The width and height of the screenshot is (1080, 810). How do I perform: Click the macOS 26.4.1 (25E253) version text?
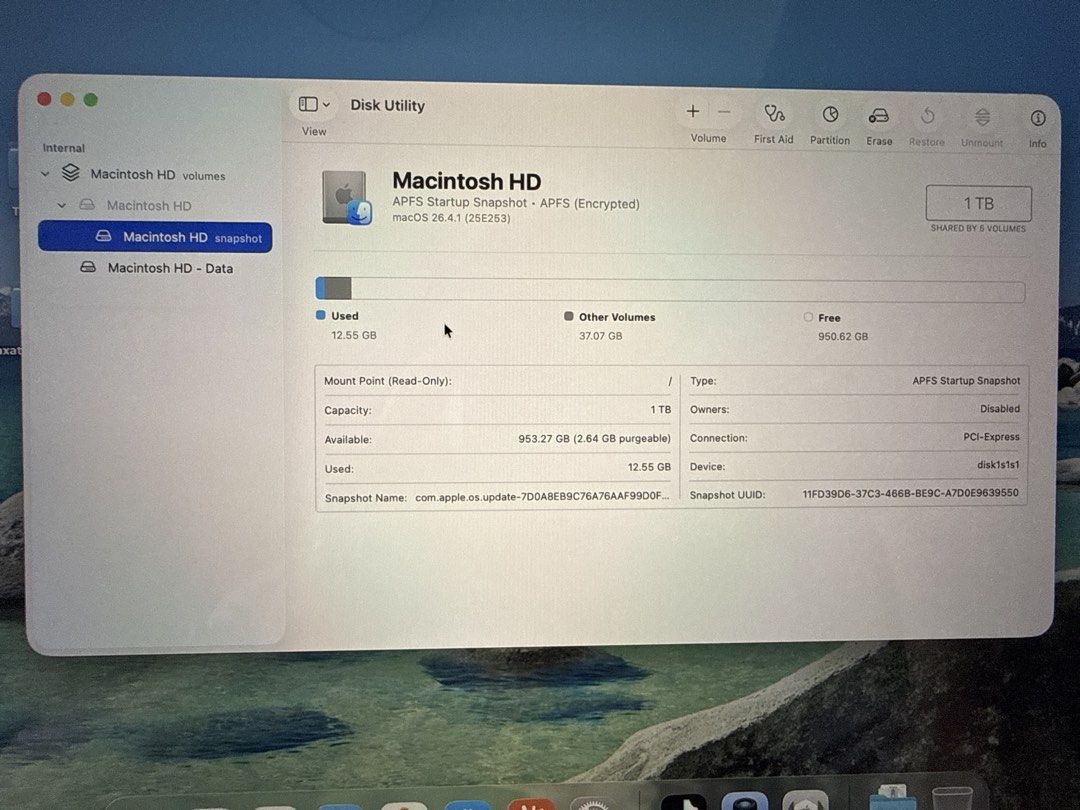[451, 218]
